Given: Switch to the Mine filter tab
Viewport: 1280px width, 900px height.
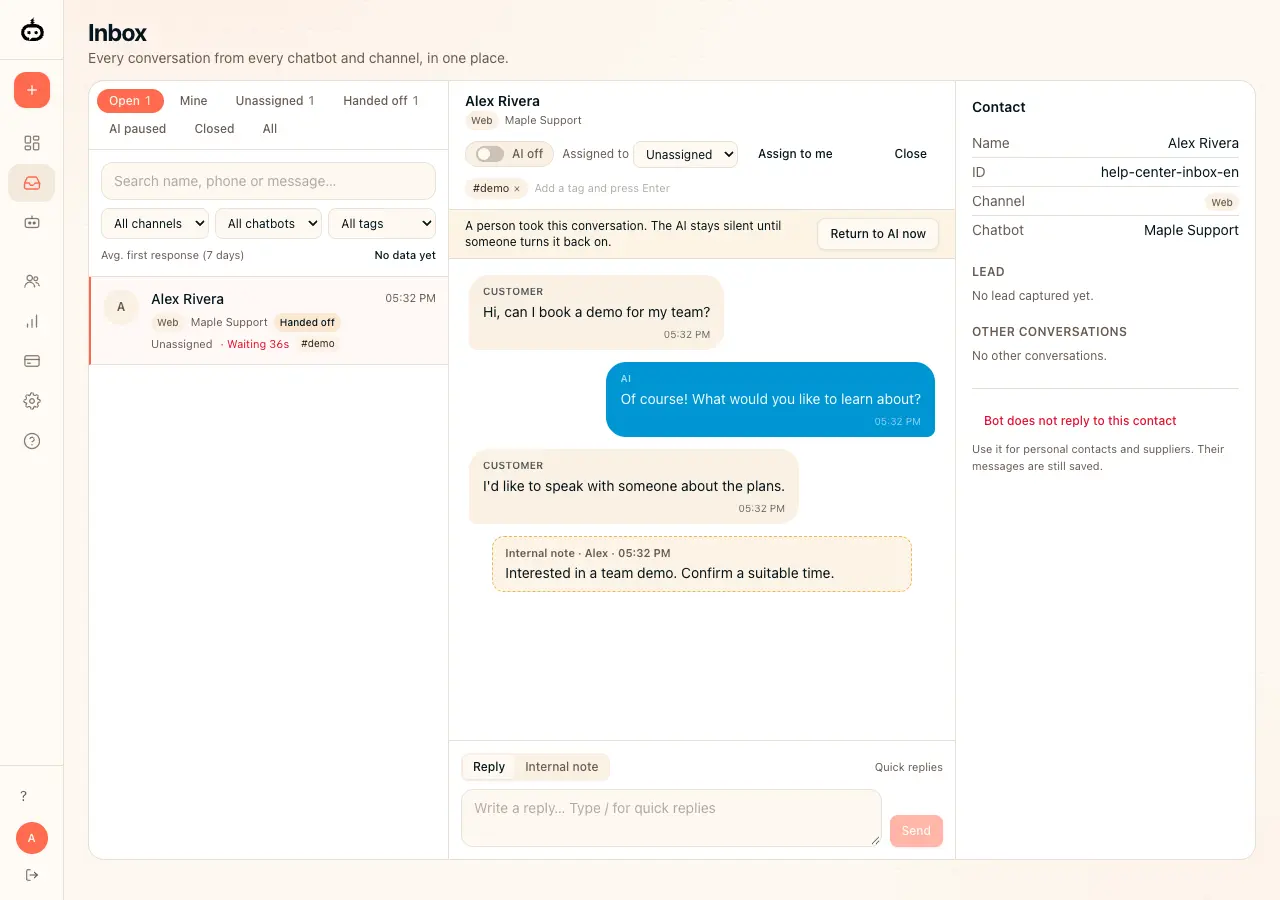Looking at the screenshot, I should pyautogui.click(x=194, y=101).
